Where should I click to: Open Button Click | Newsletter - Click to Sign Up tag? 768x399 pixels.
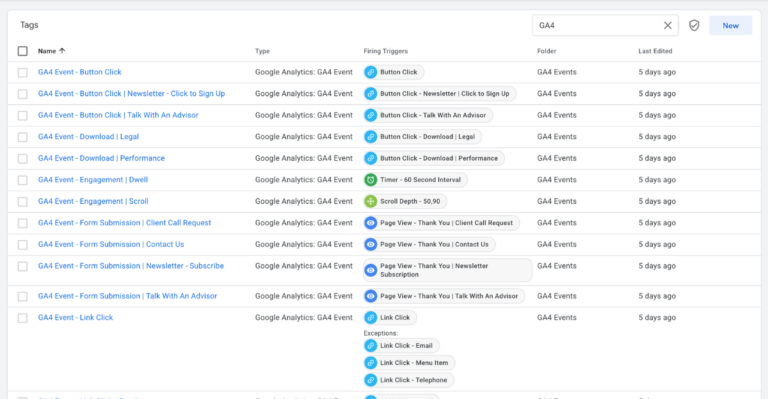[x=131, y=94]
